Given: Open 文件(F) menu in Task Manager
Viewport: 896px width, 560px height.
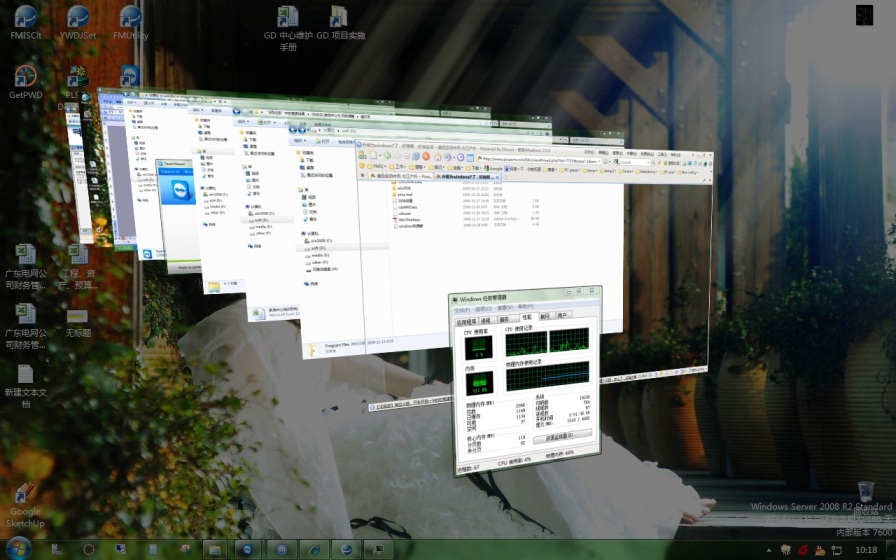Looking at the screenshot, I should tap(462, 310).
